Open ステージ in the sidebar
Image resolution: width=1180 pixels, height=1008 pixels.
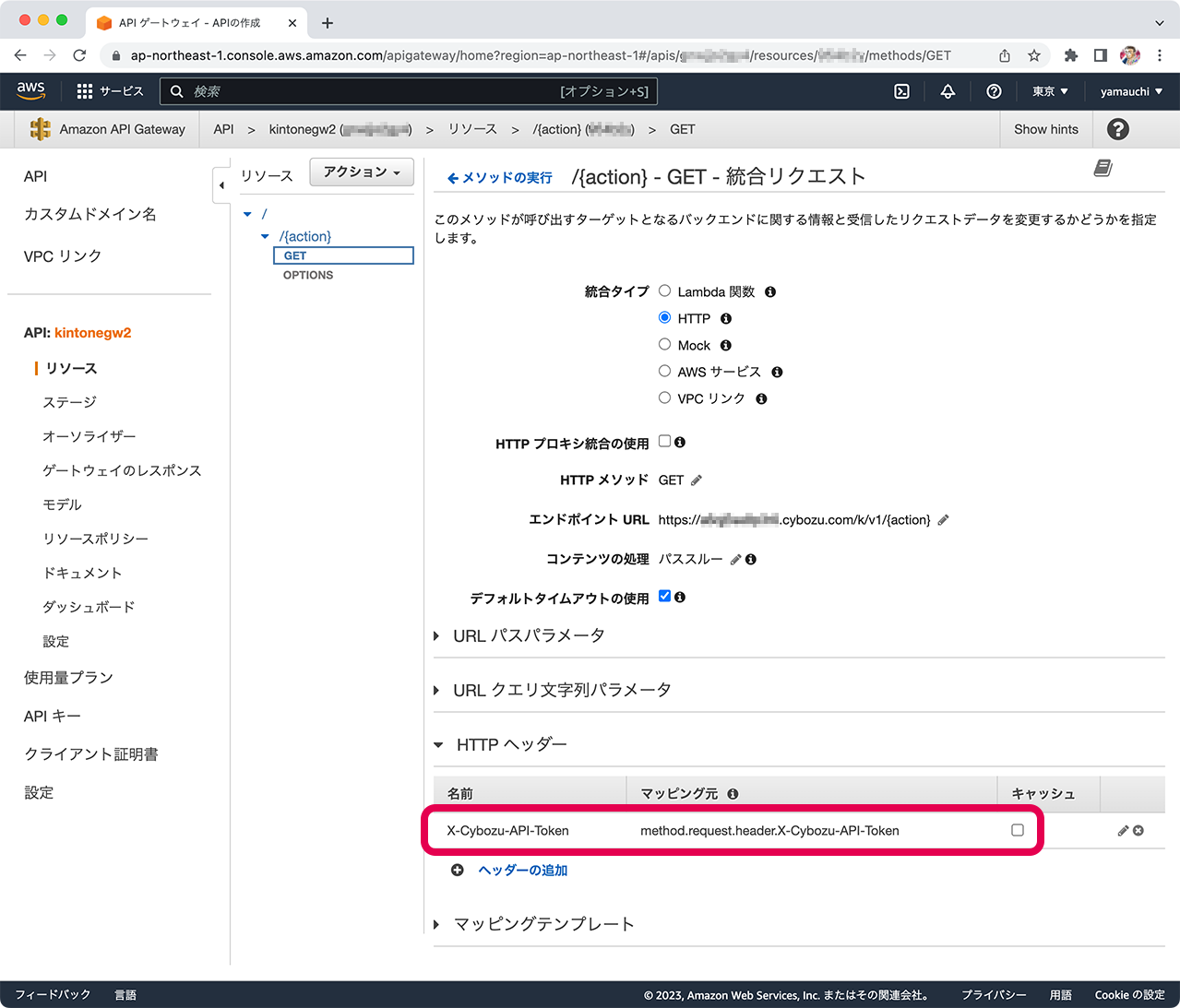click(x=69, y=403)
